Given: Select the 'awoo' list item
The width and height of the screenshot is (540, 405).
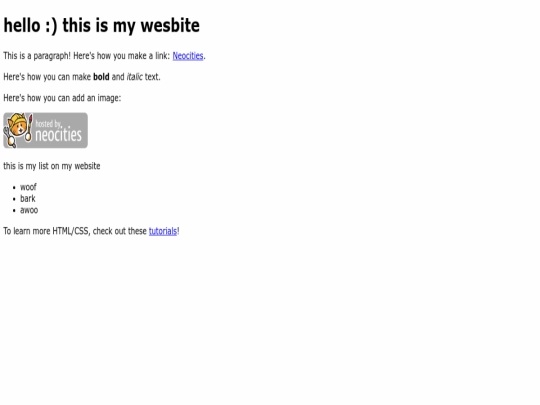Looking at the screenshot, I should point(29,210).
